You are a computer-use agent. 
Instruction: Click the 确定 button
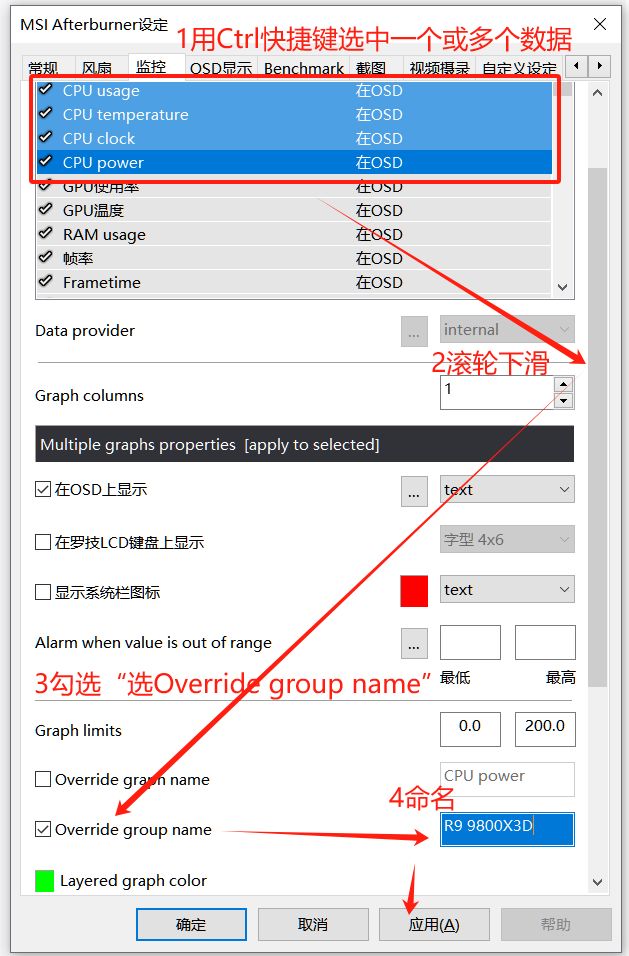point(191,924)
